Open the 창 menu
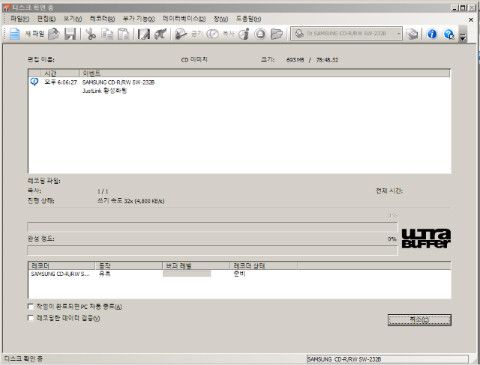This screenshot has width=480, height=365. tap(221, 19)
